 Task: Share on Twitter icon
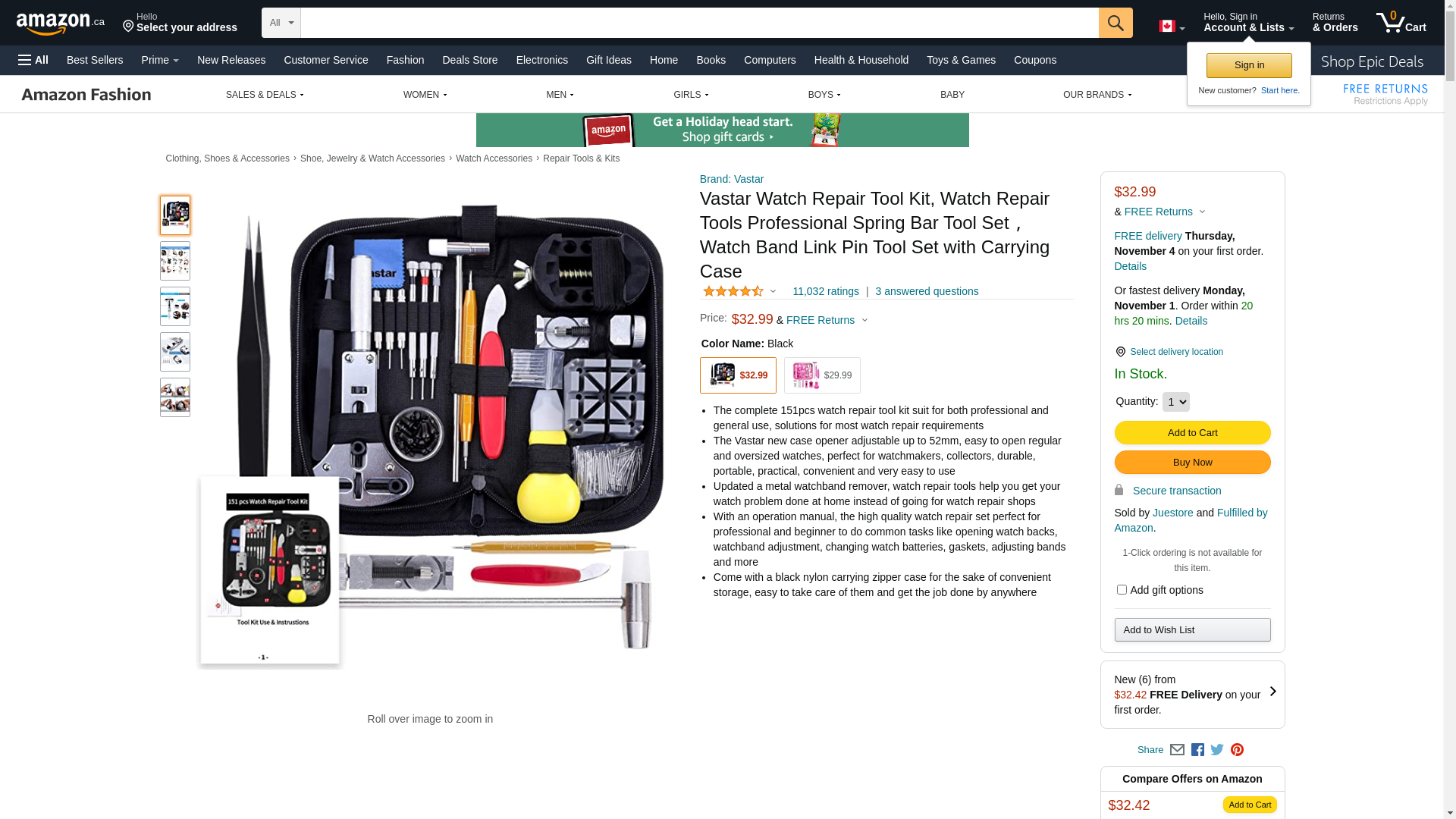tap(1217, 750)
